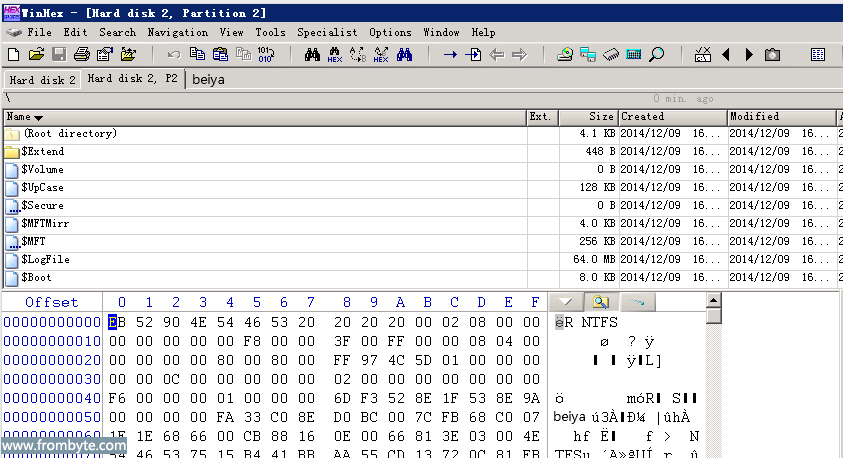843x458 pixels.
Task: Switch to the Hard disk 2 tab
Action: coord(42,80)
